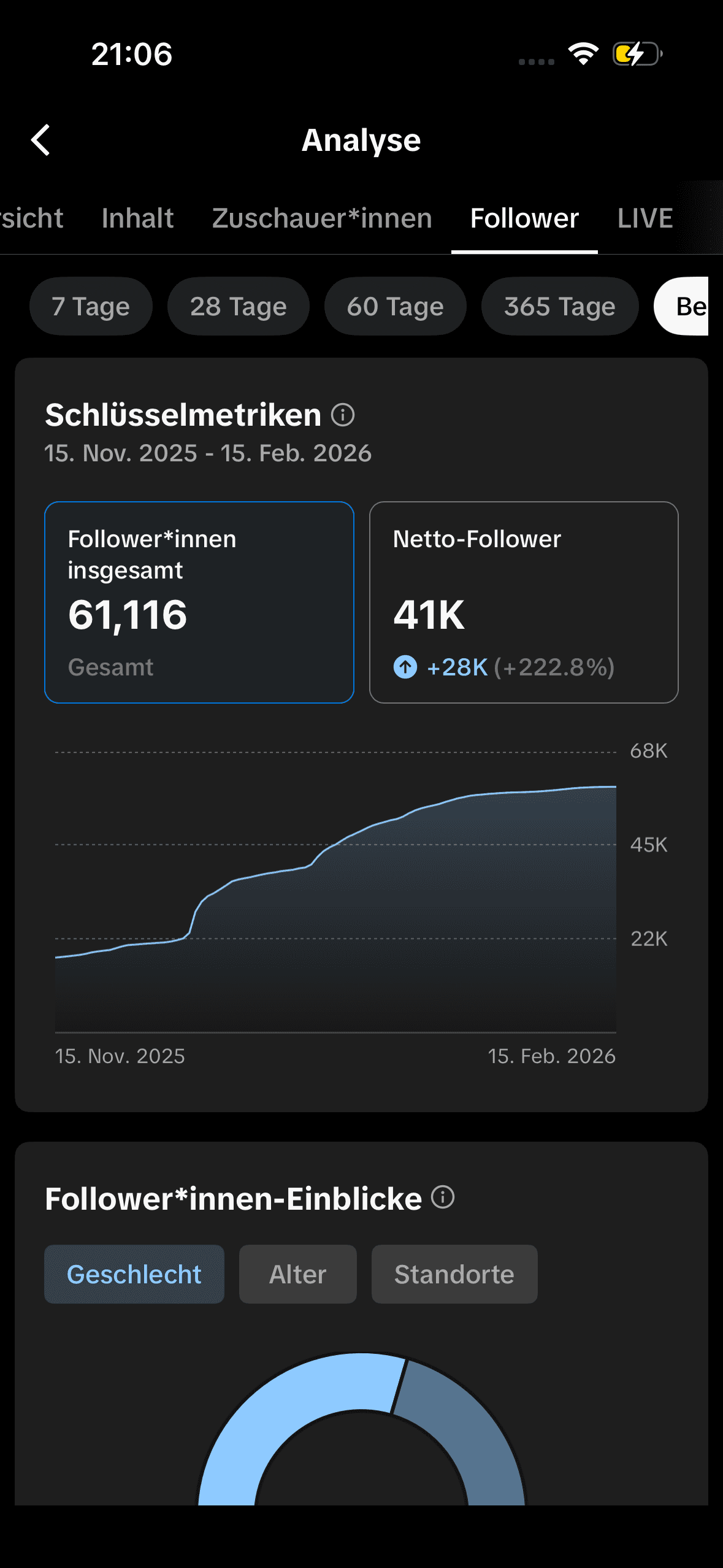This screenshot has height=1568, width=723.
Task: Select the Follower*innen insgesamt metric card
Action: click(199, 602)
